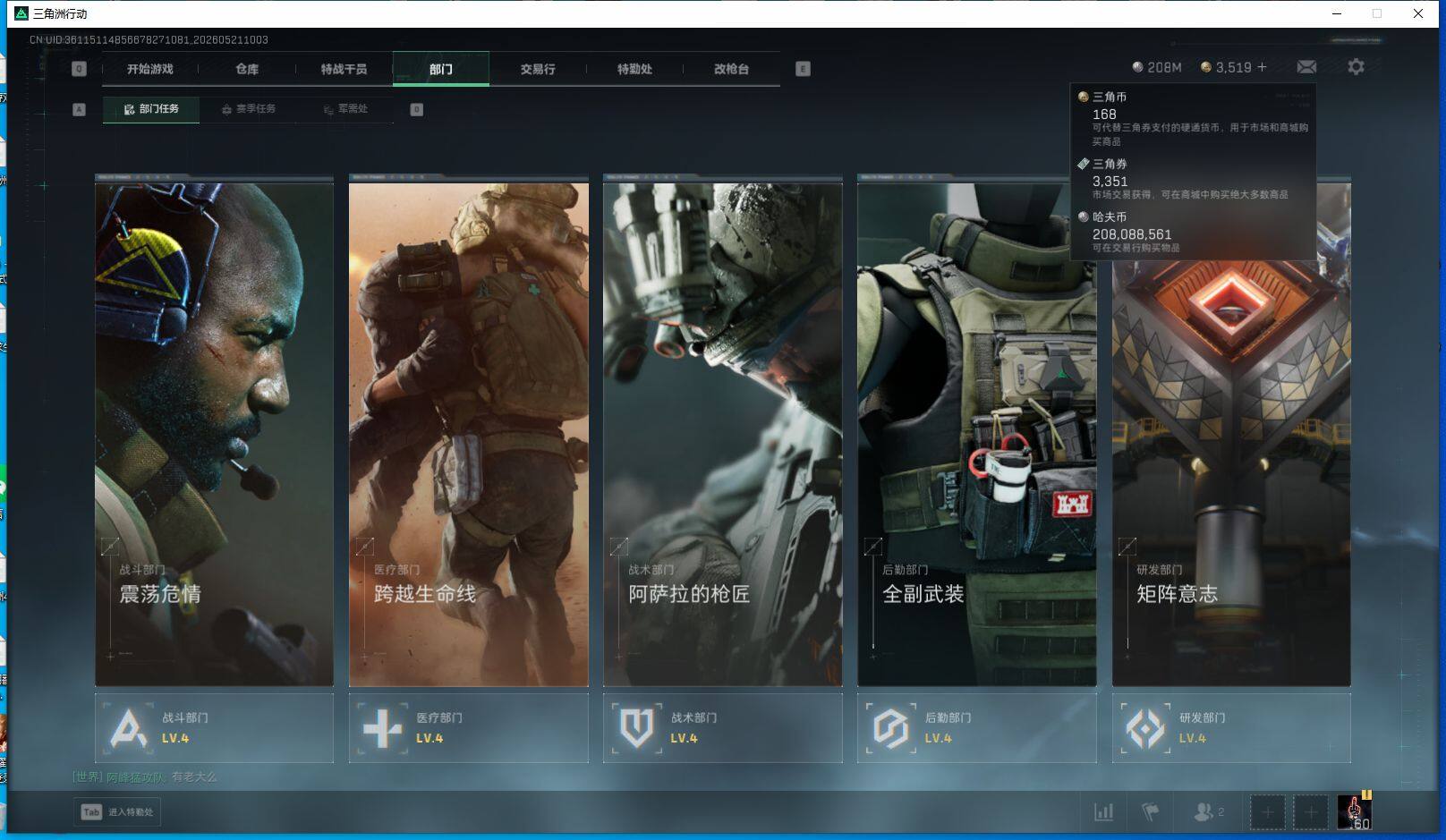Open the statistics bar chart icon
This screenshot has height=840, width=1446.
click(1104, 812)
